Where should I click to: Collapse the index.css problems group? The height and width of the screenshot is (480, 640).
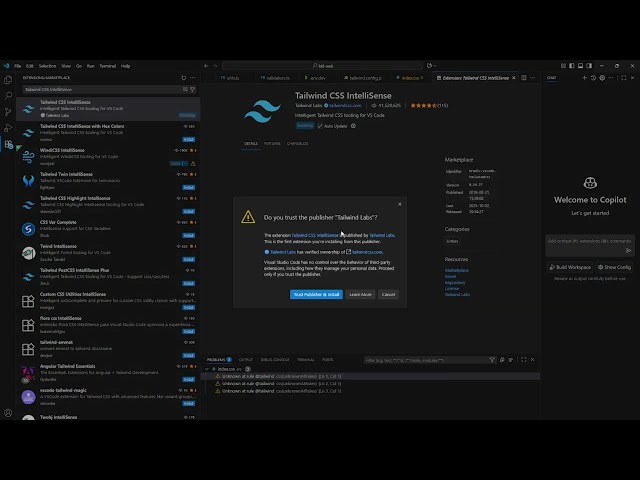pos(207,369)
